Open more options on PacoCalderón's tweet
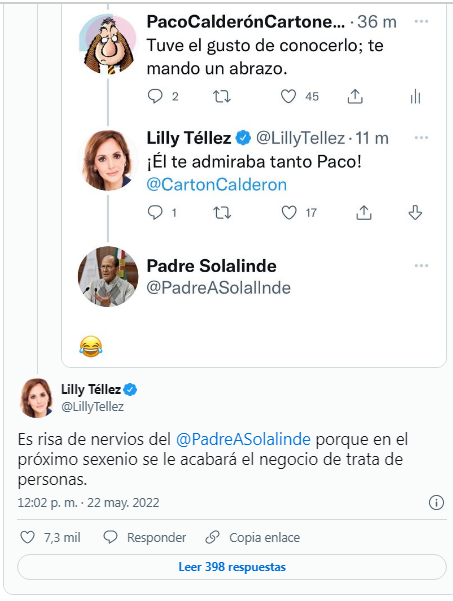453x601 pixels. tap(421, 21)
